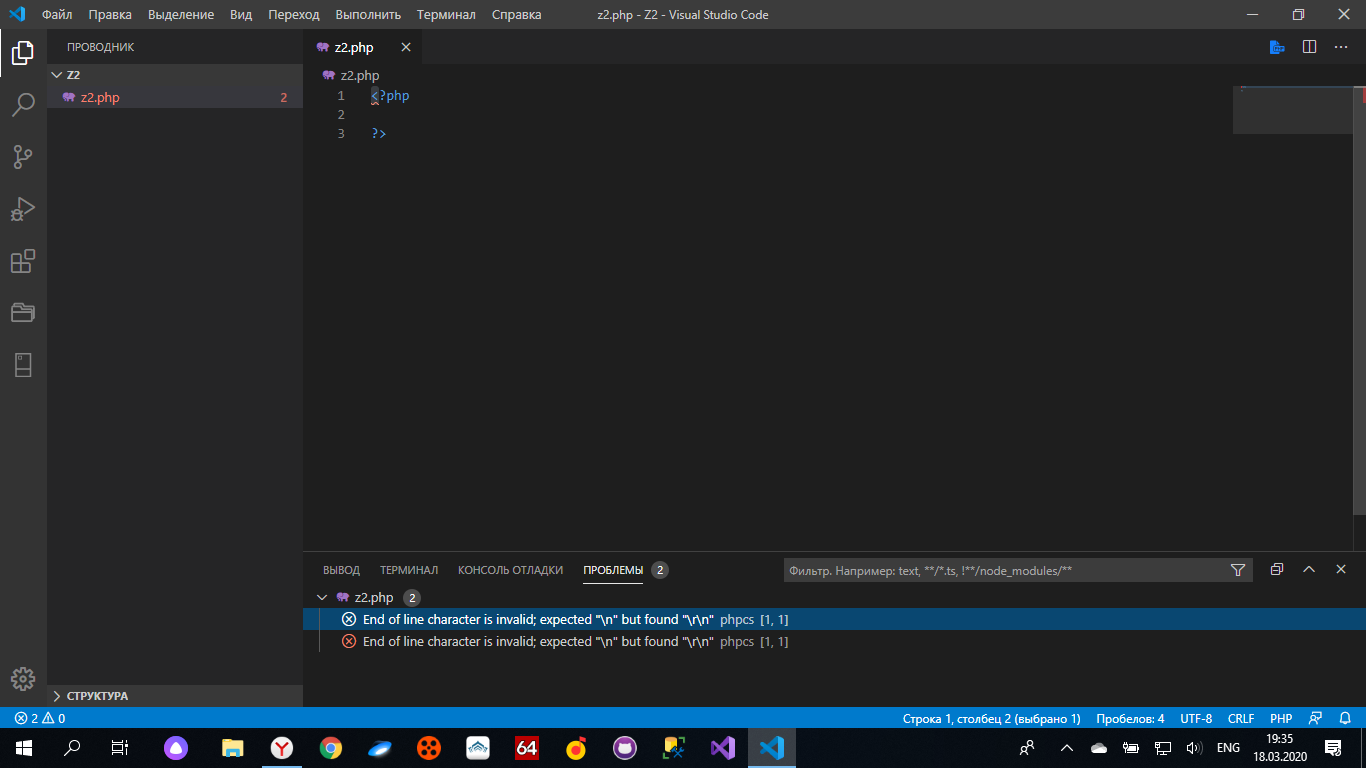Open the Run and Debug view
The width and height of the screenshot is (1366, 768).
point(23,209)
